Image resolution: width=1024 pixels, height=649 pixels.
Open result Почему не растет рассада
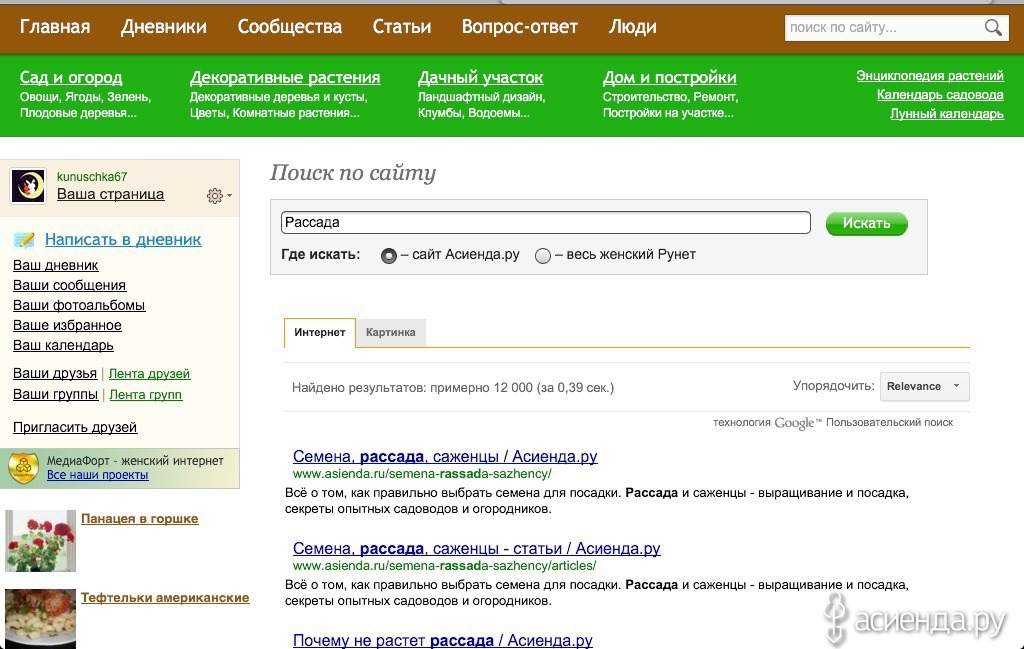click(443, 641)
